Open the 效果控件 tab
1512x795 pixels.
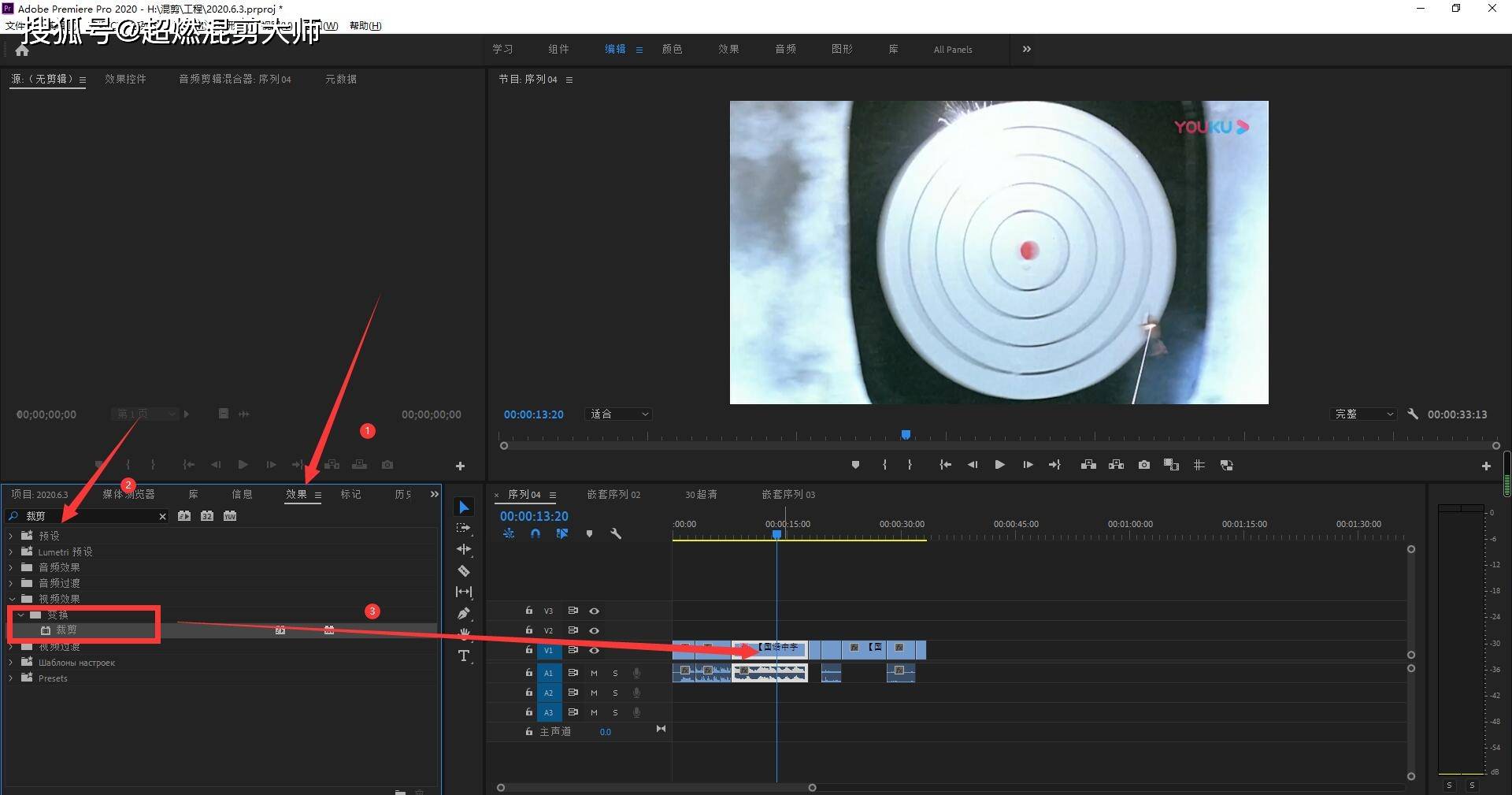pyautogui.click(x=125, y=79)
